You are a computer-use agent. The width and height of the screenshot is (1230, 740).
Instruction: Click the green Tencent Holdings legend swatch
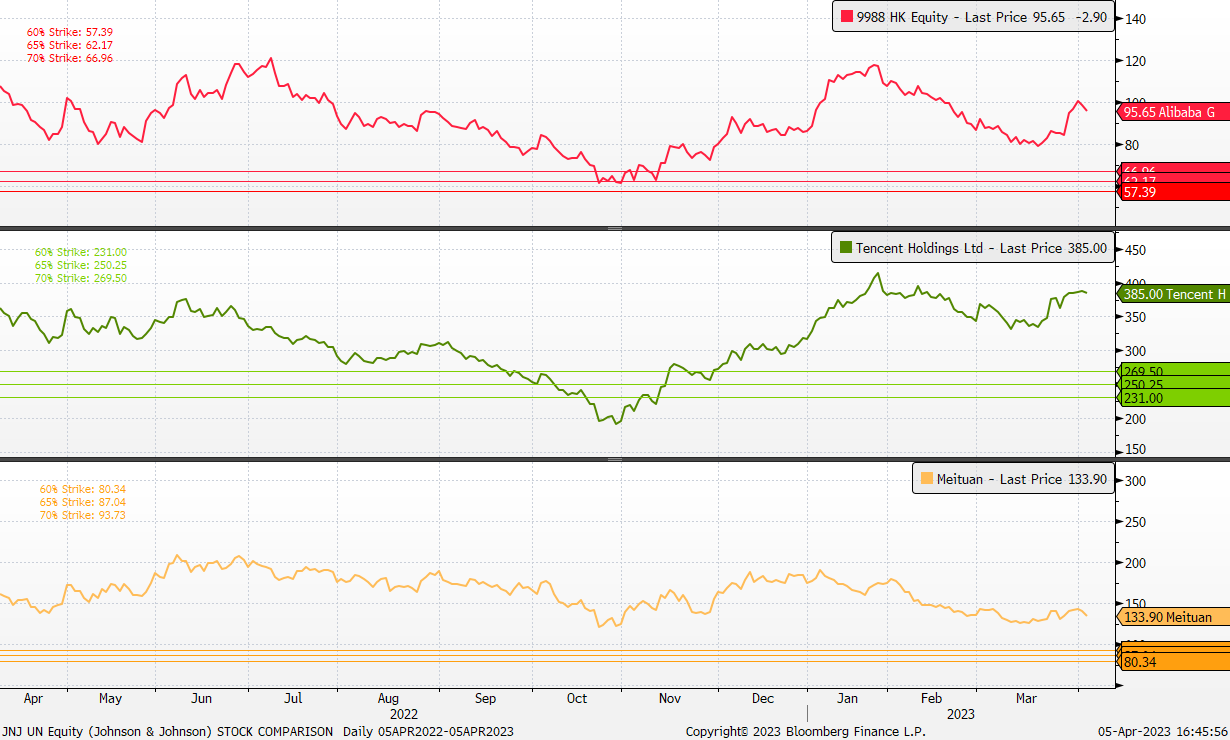click(x=845, y=248)
